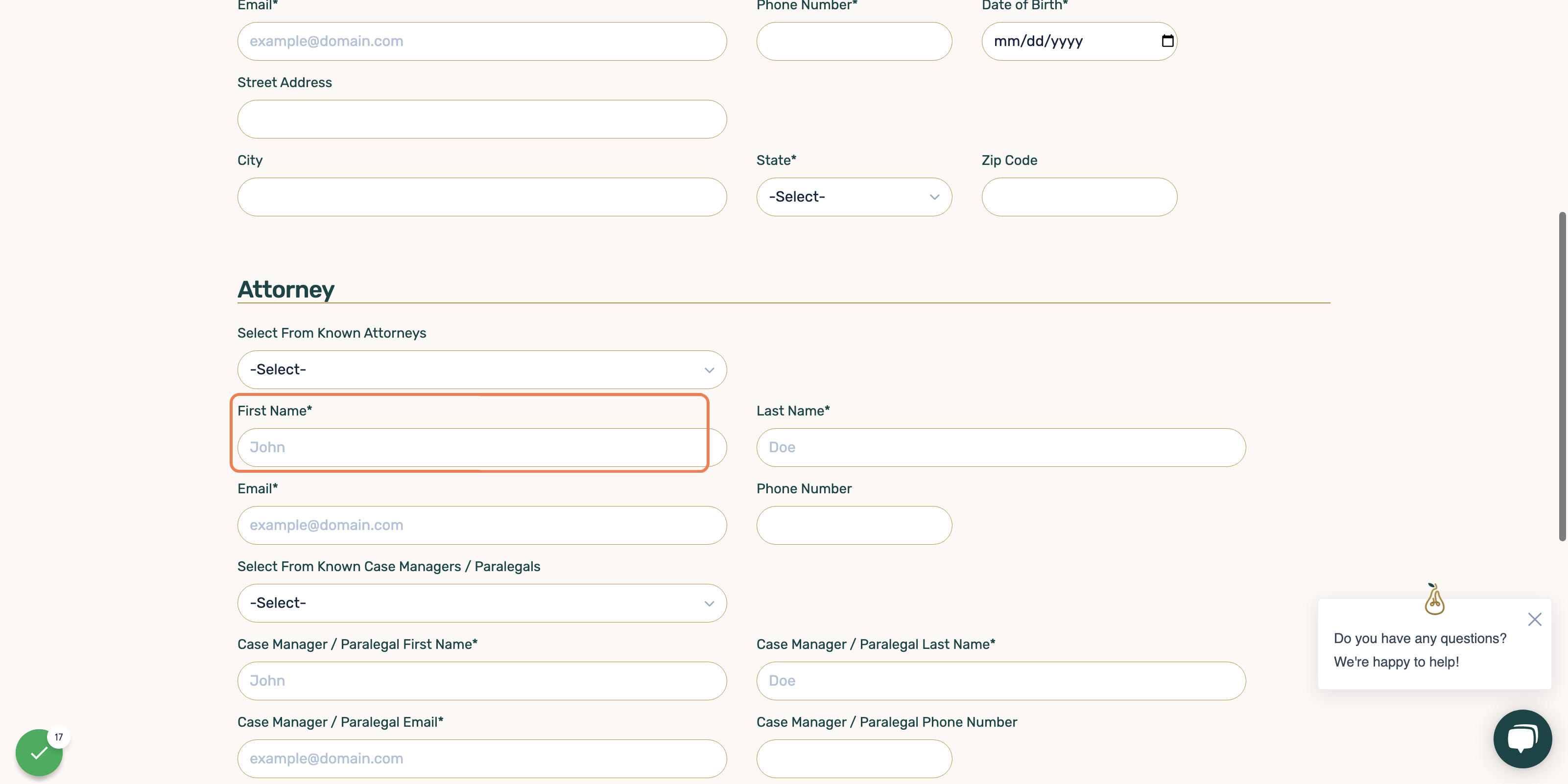Click into the City field

[x=482, y=196]
